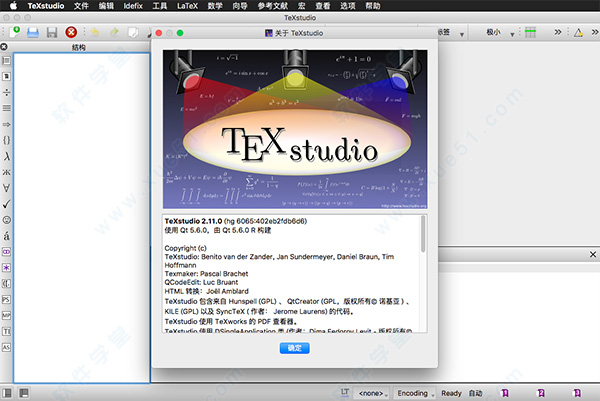Open the 帮助 menu
The height and width of the screenshot is (401, 600).
(373, 6)
